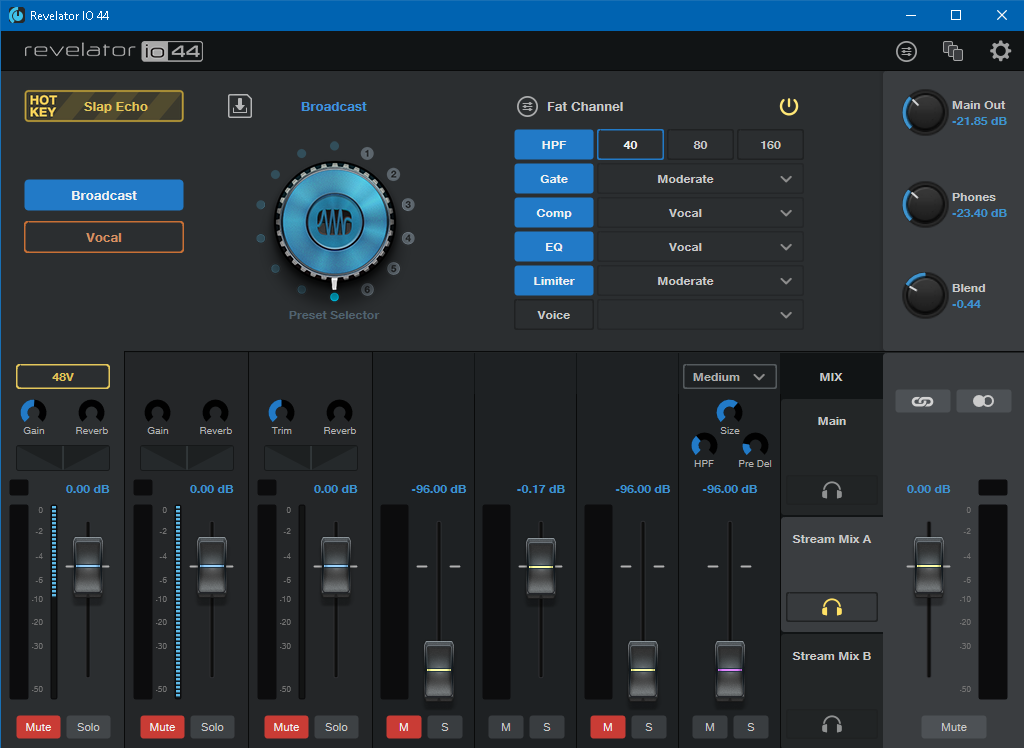Toggle the Fat Channel power icon
The height and width of the screenshot is (748, 1024).
click(788, 106)
